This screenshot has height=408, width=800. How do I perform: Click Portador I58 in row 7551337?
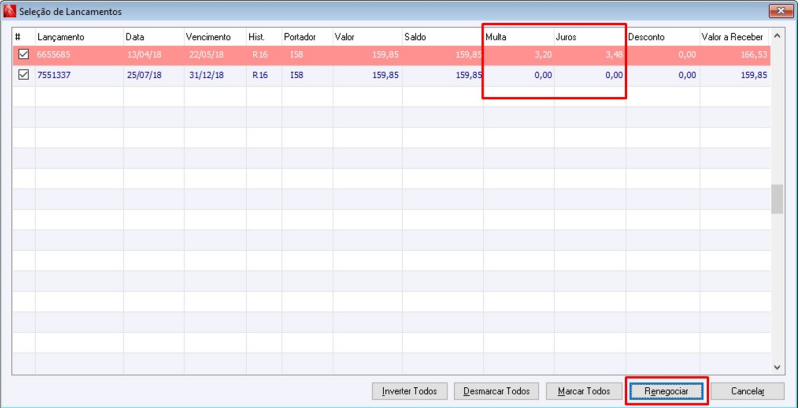296,75
